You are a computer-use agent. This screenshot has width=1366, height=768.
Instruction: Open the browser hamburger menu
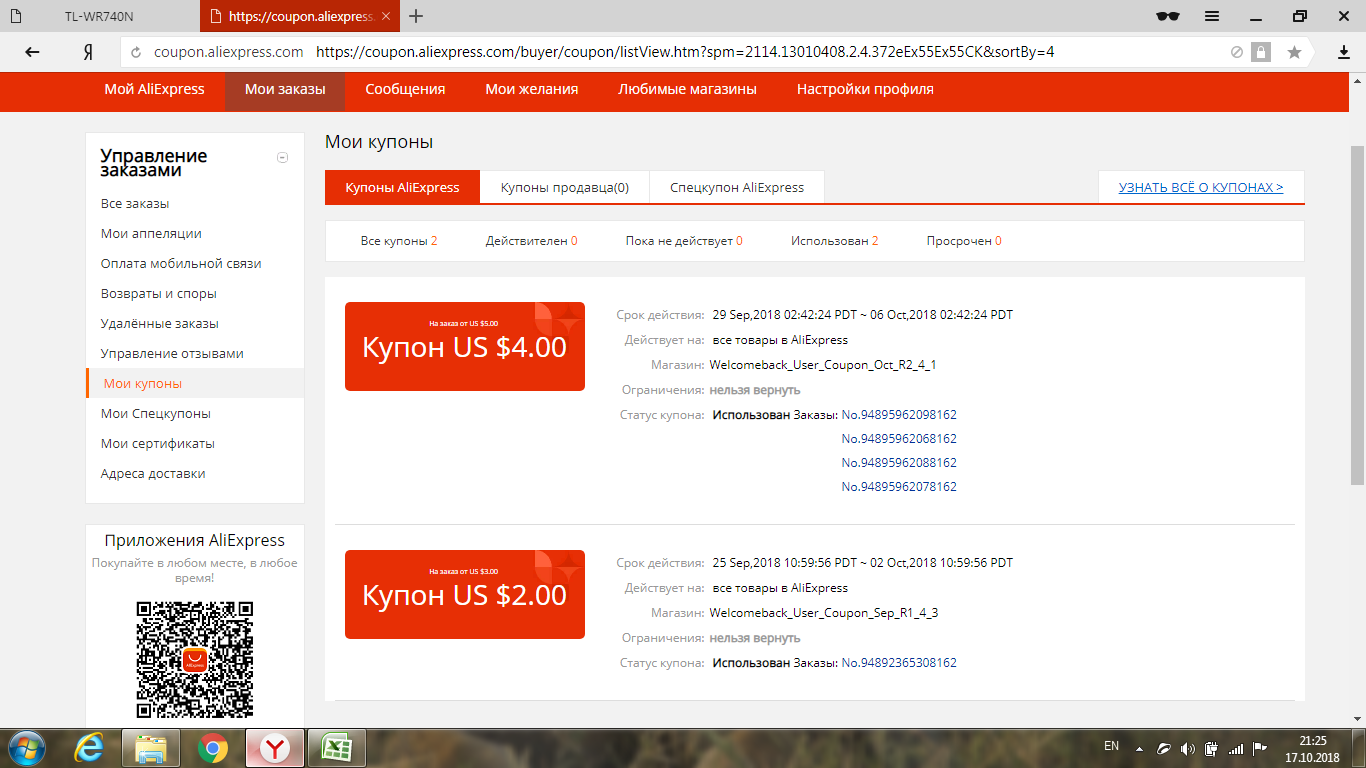click(x=1212, y=16)
